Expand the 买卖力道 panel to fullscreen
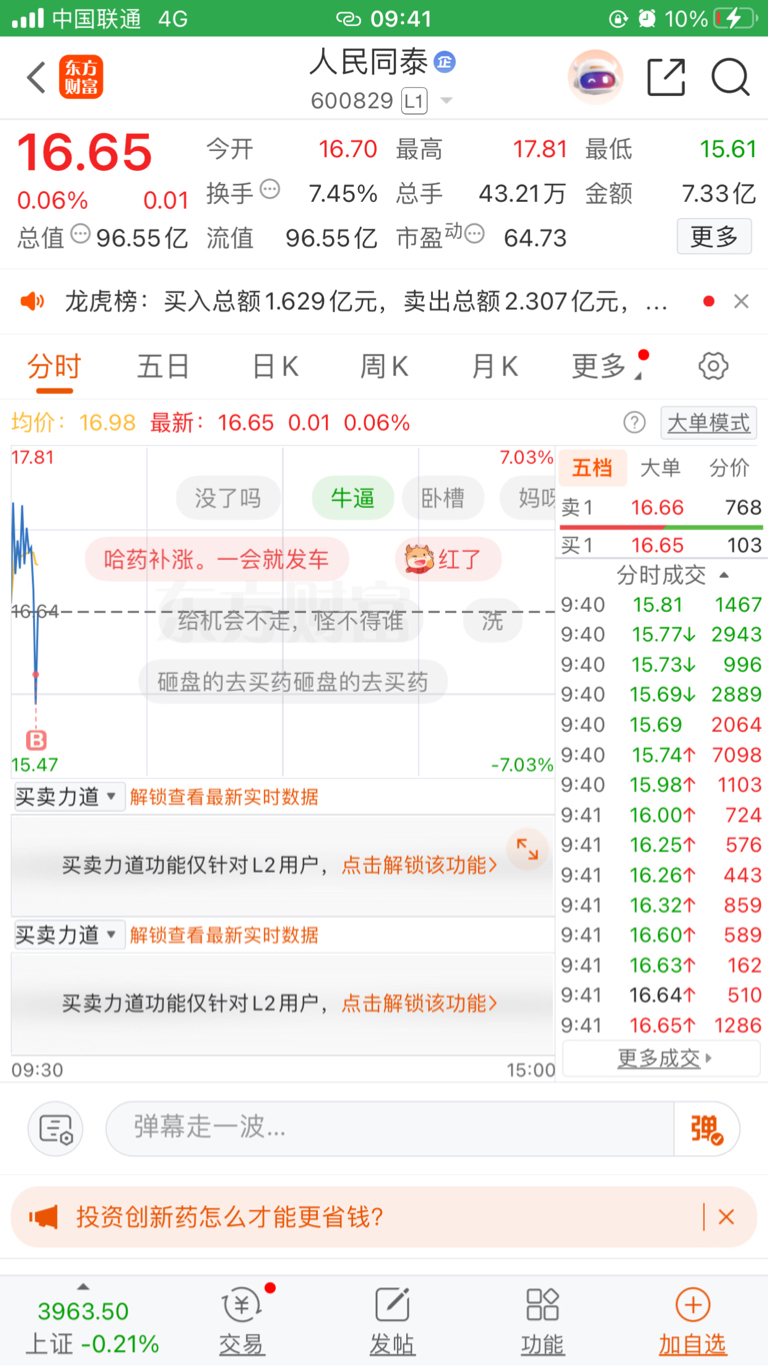This screenshot has height=1366, width=768. tap(527, 850)
